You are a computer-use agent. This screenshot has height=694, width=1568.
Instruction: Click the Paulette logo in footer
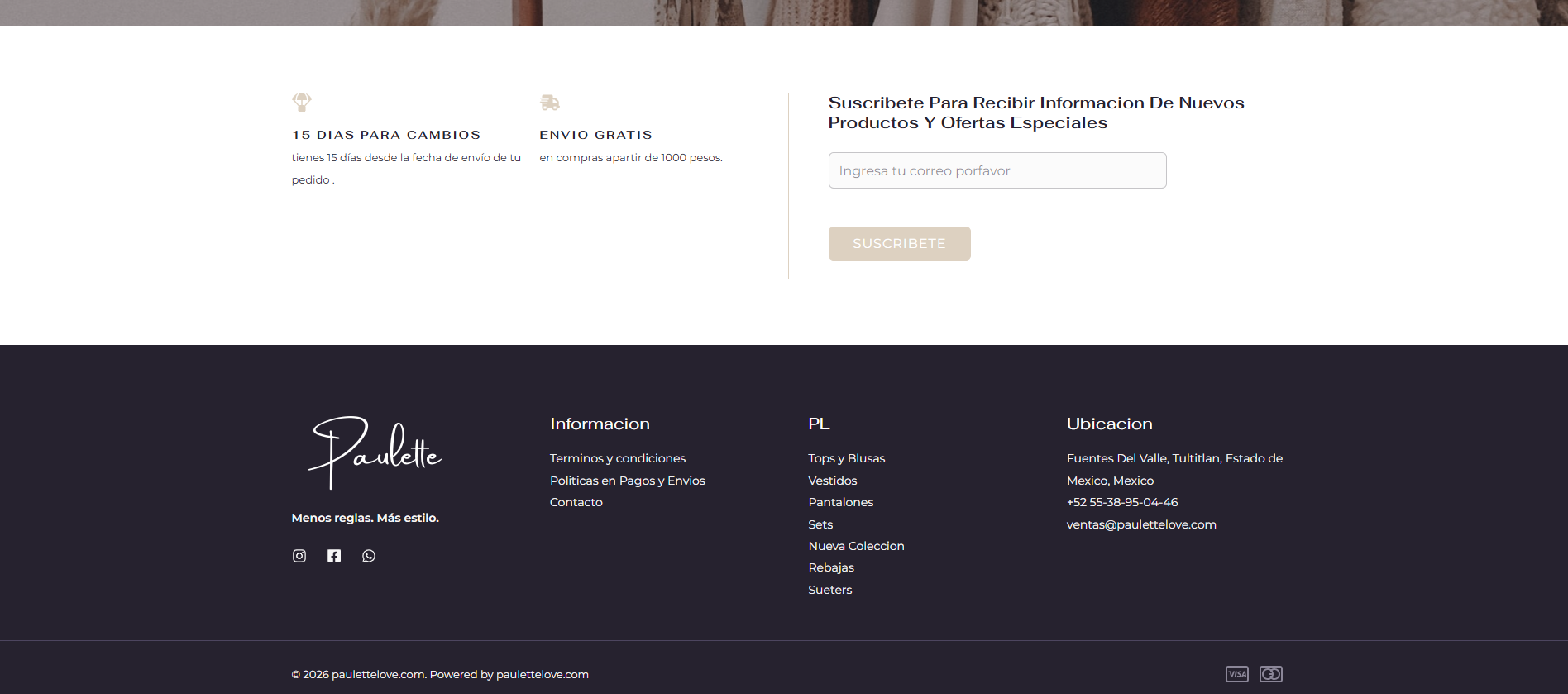point(375,452)
